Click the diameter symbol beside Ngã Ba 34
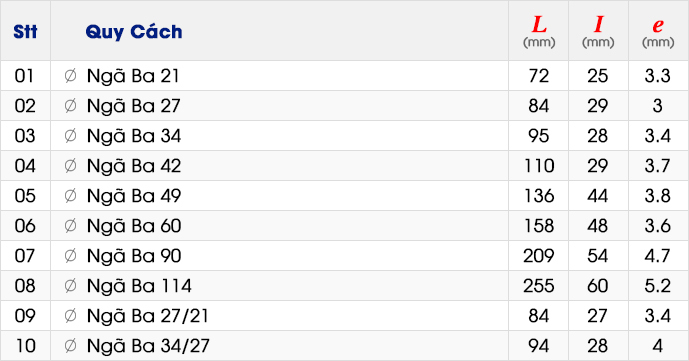The width and height of the screenshot is (689, 361). (x=70, y=136)
